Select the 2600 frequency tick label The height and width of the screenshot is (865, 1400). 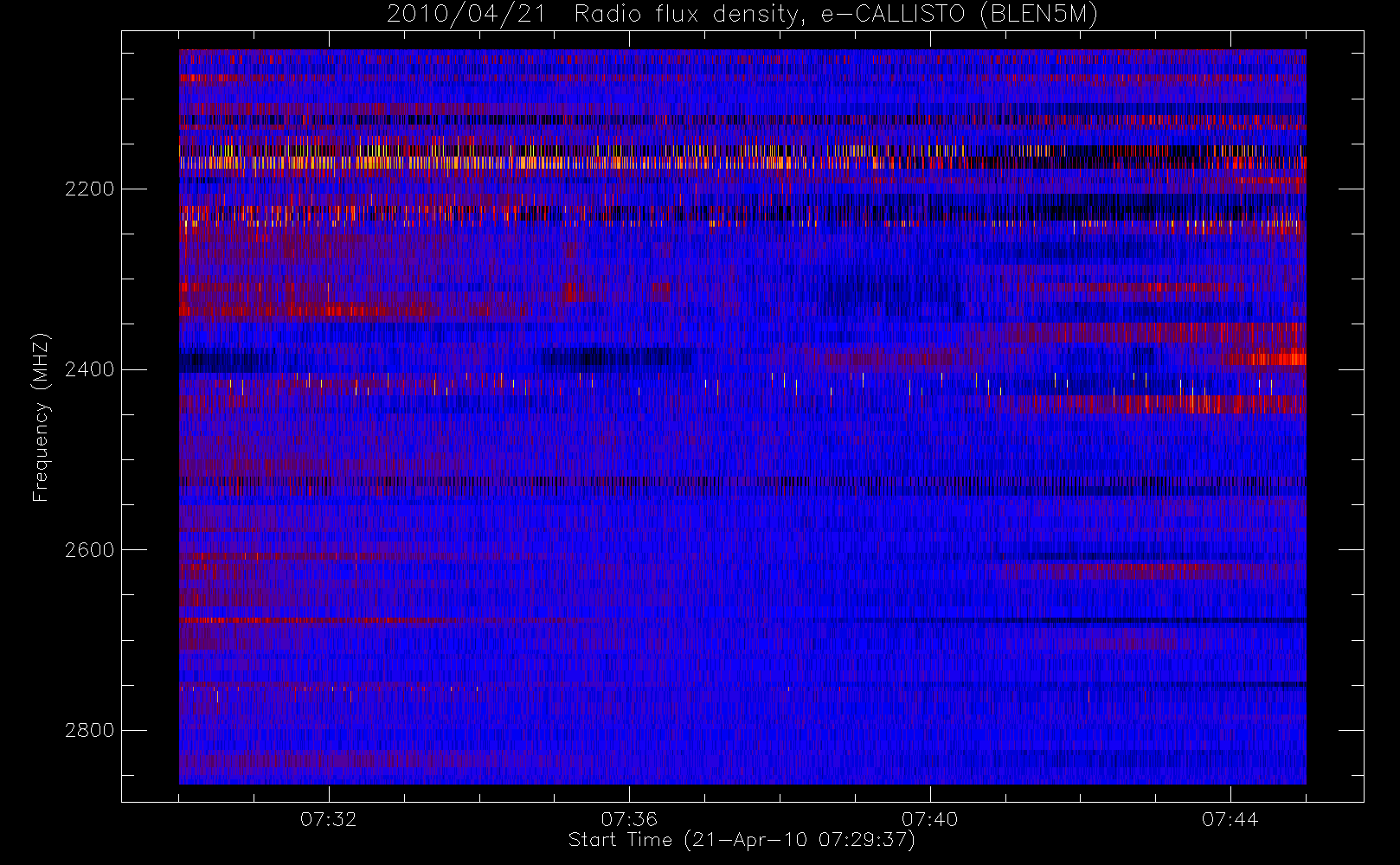pyautogui.click(x=89, y=551)
